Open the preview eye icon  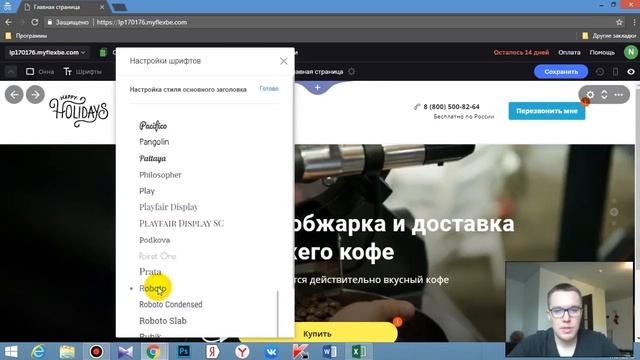click(631, 72)
